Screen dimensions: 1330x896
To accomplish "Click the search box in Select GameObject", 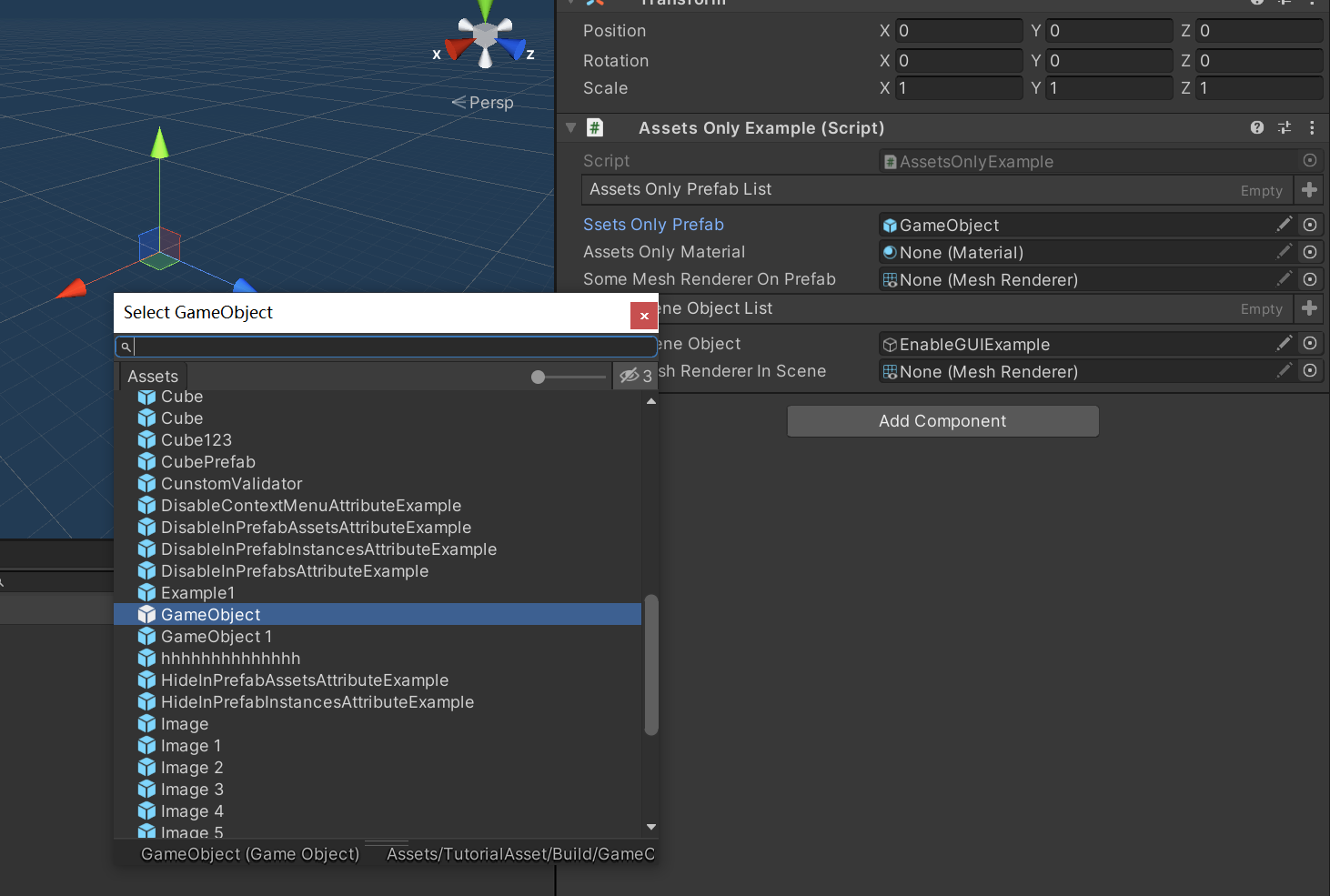I will point(386,347).
